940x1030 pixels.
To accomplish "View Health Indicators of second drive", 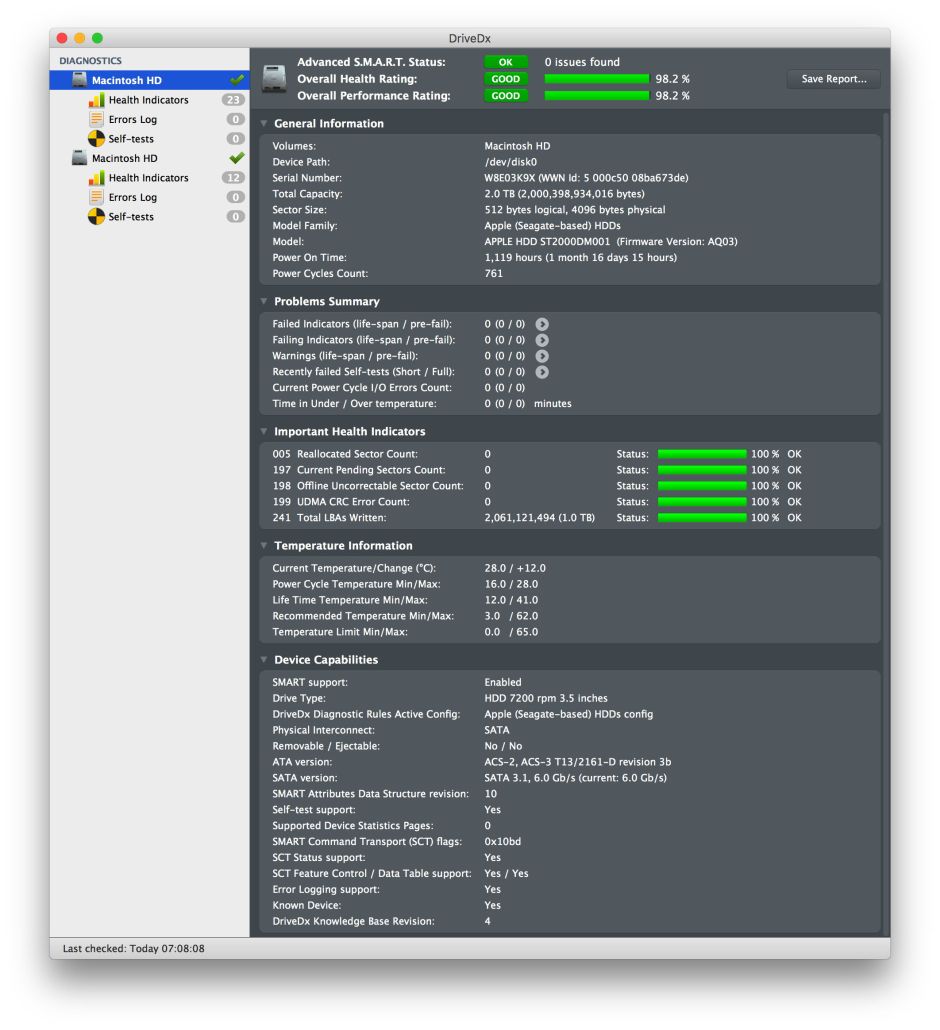I will coord(148,177).
